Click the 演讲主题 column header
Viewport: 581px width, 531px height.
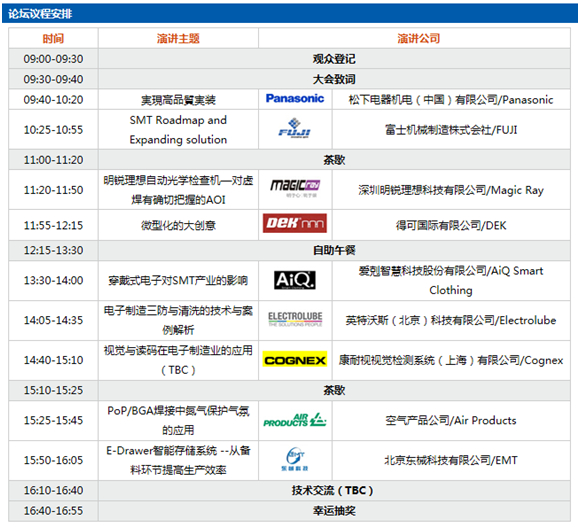coord(178,38)
